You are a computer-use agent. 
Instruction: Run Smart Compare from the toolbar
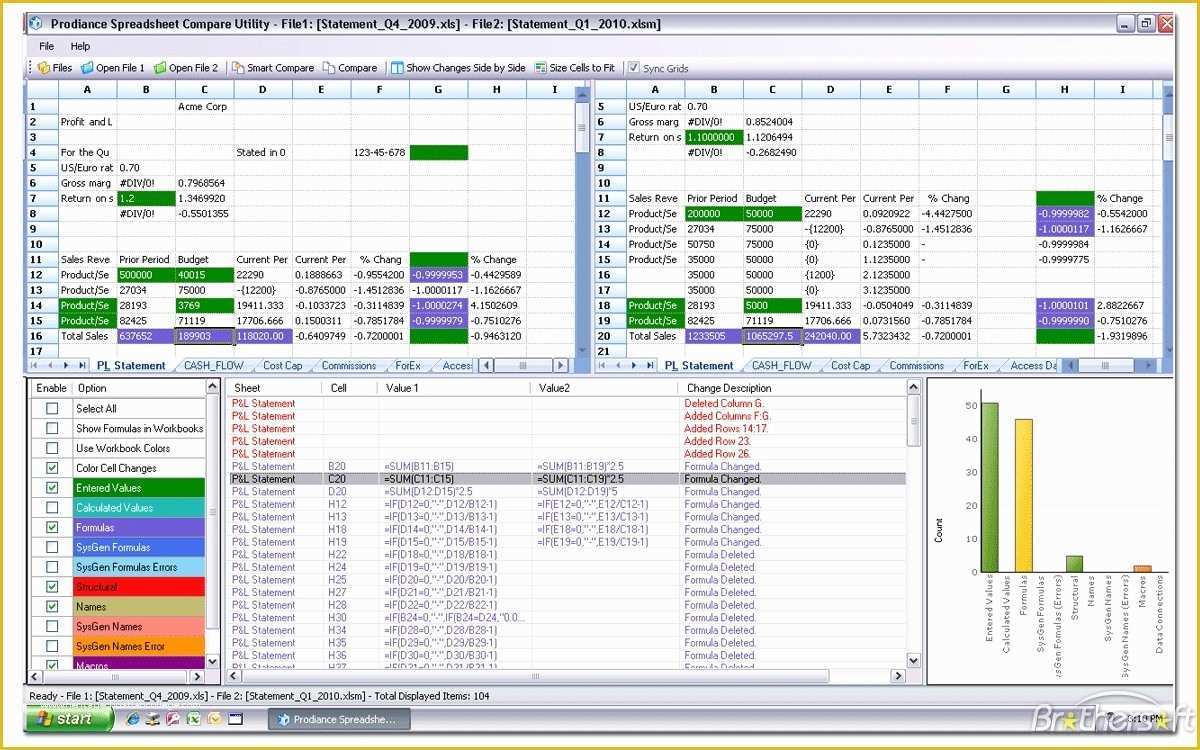[x=273, y=68]
